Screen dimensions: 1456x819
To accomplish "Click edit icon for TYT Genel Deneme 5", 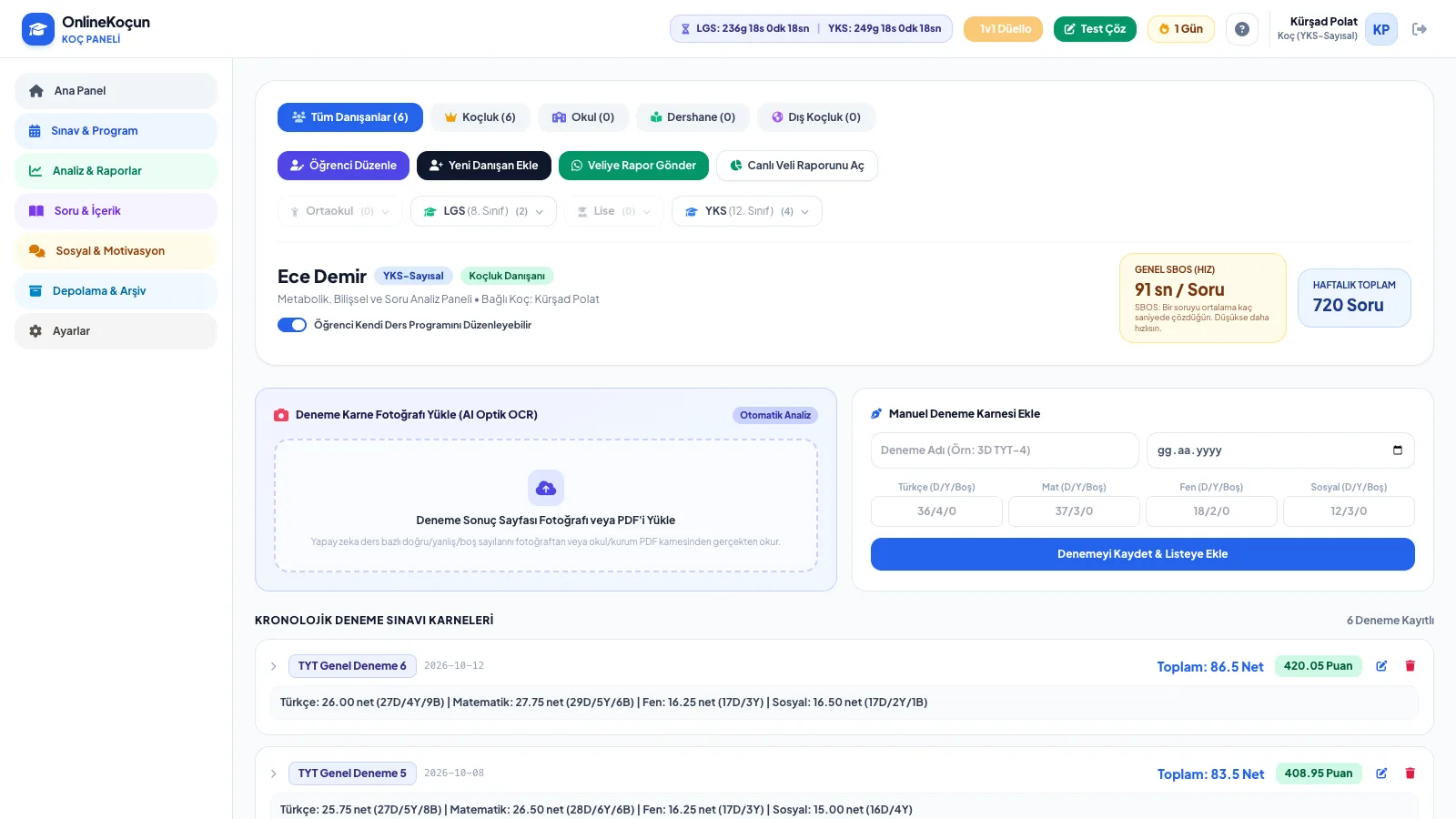I will click(x=1381, y=773).
